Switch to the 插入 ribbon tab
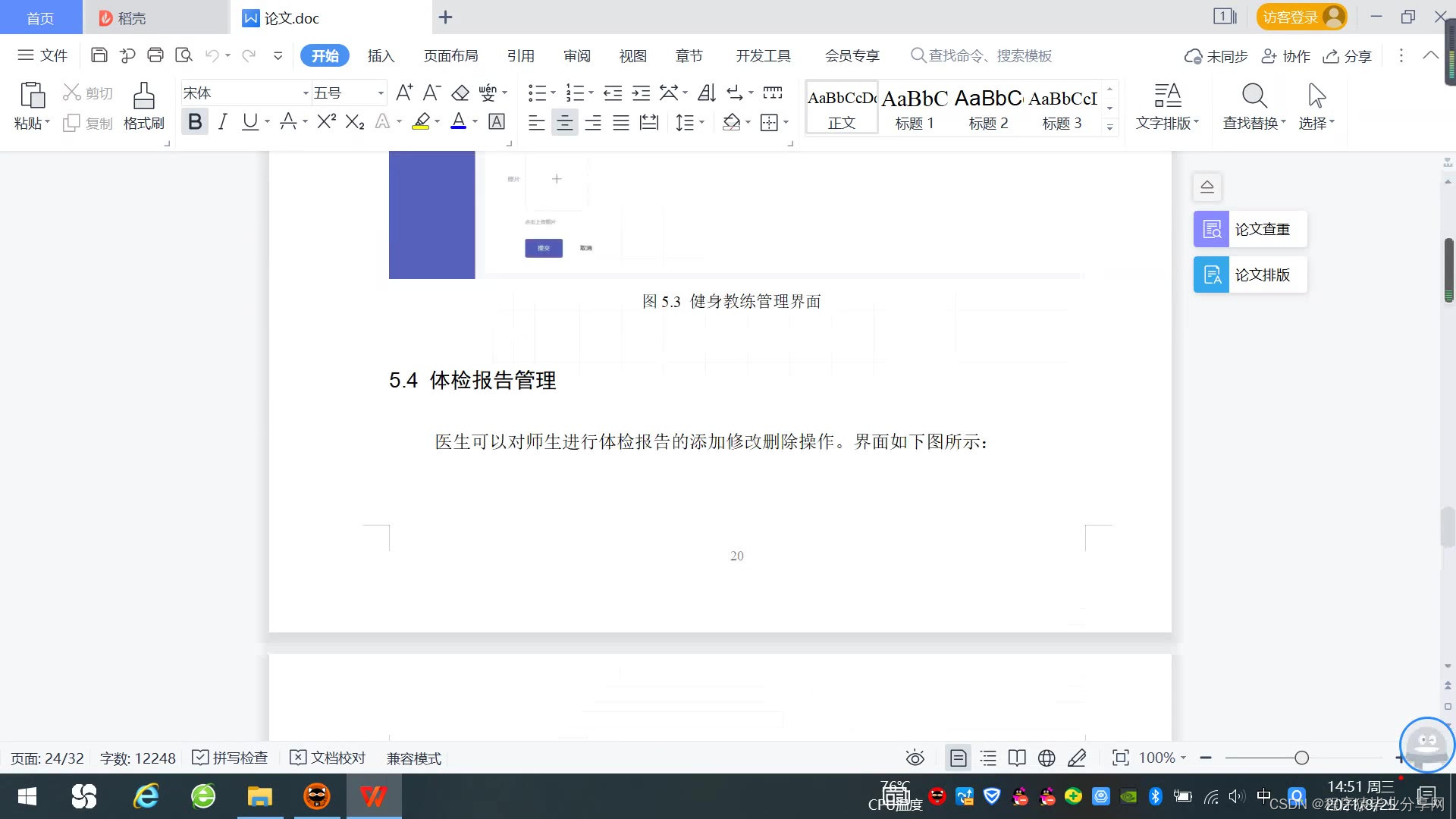 coord(381,55)
